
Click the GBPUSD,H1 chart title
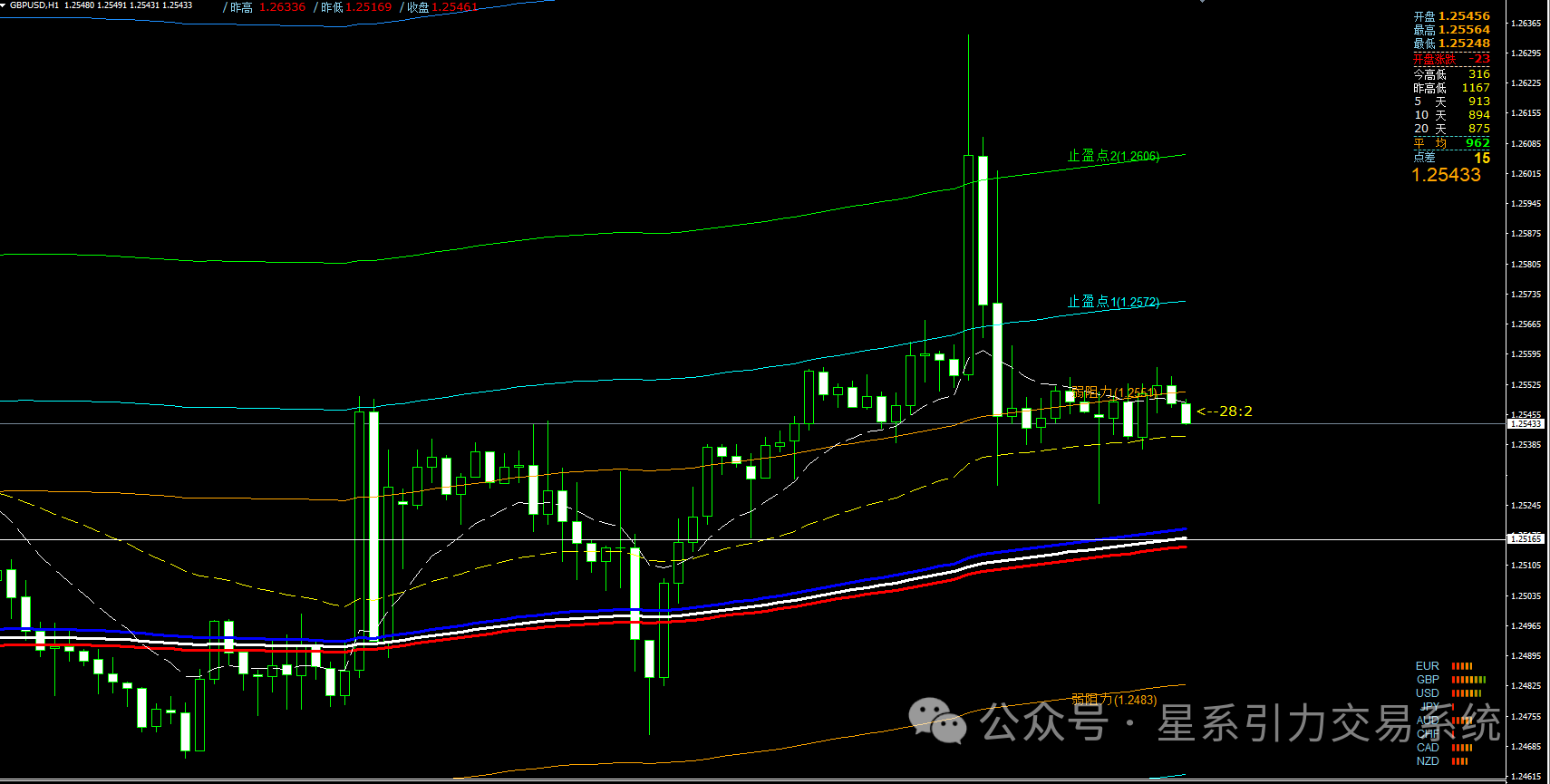click(x=34, y=5)
